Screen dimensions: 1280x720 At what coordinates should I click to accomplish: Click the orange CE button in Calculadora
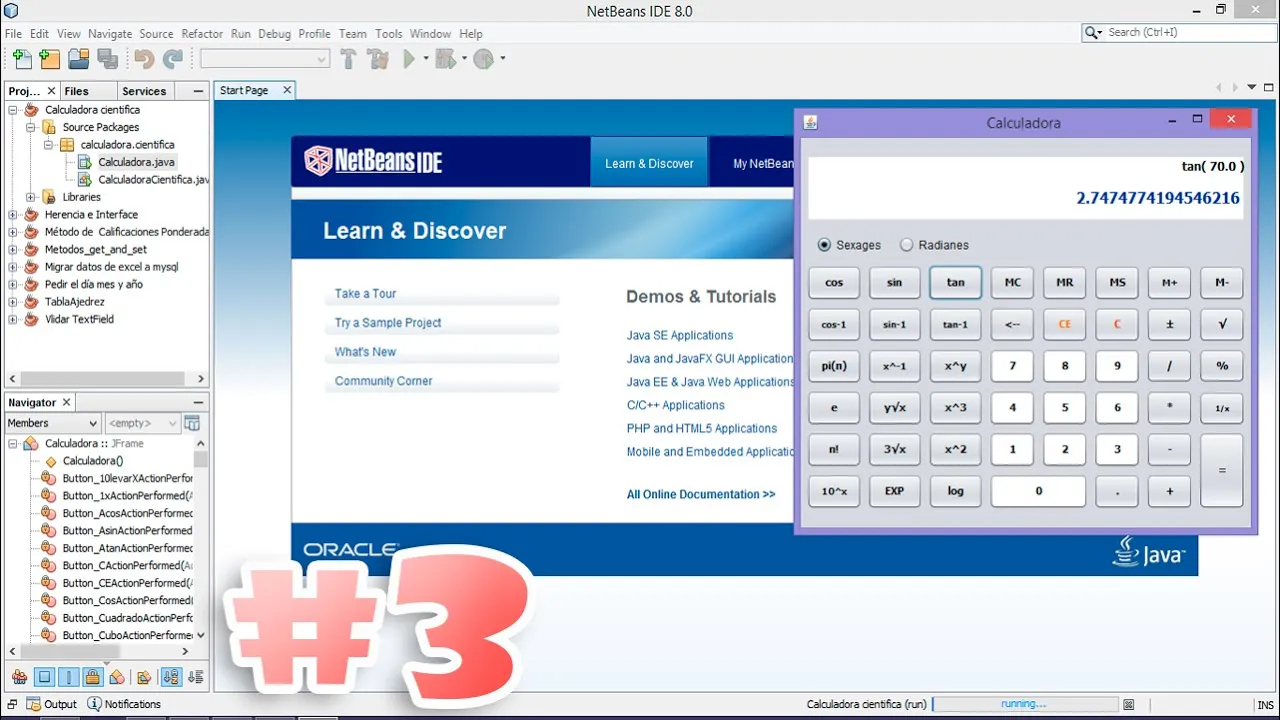tap(1065, 324)
